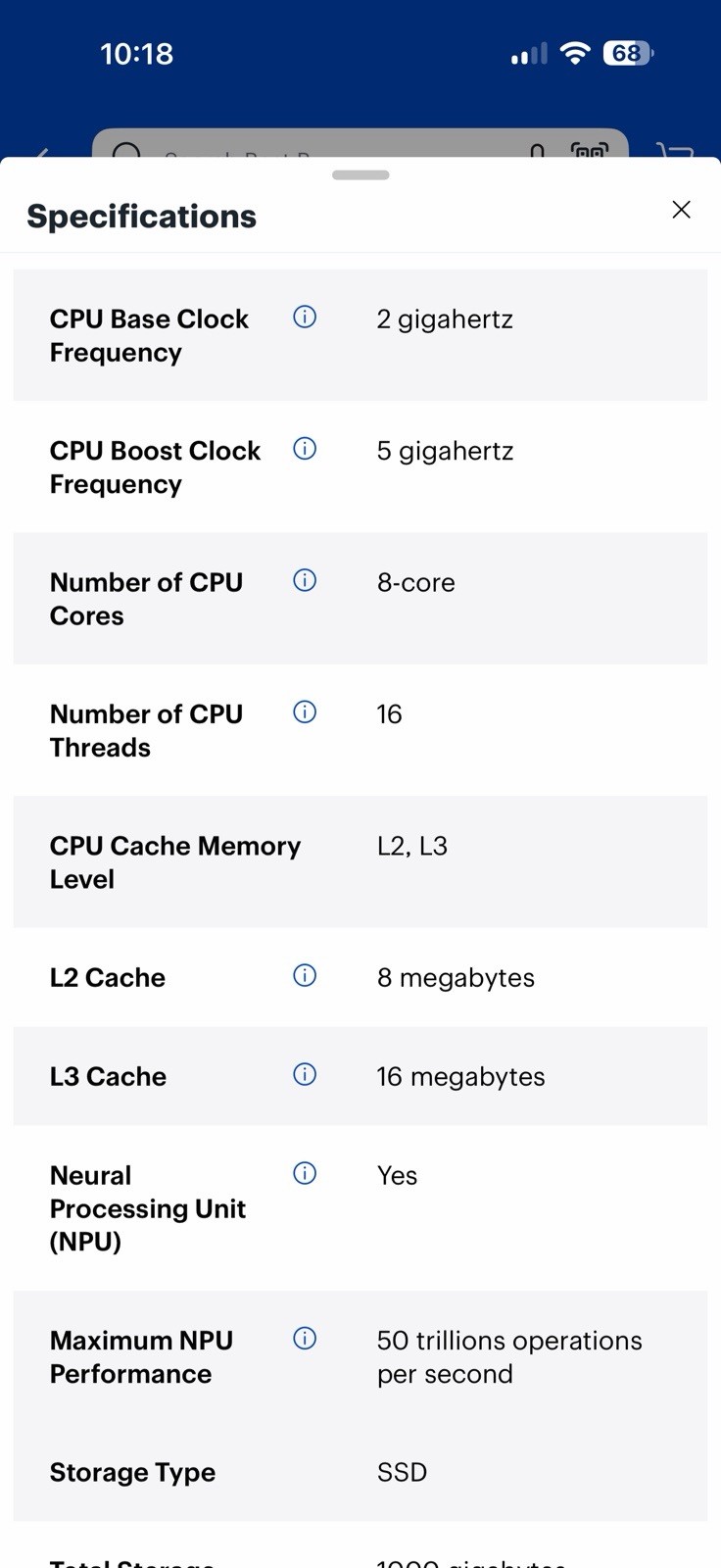Go back using the back arrow
This screenshot has width=721, height=1568.
click(x=42, y=153)
